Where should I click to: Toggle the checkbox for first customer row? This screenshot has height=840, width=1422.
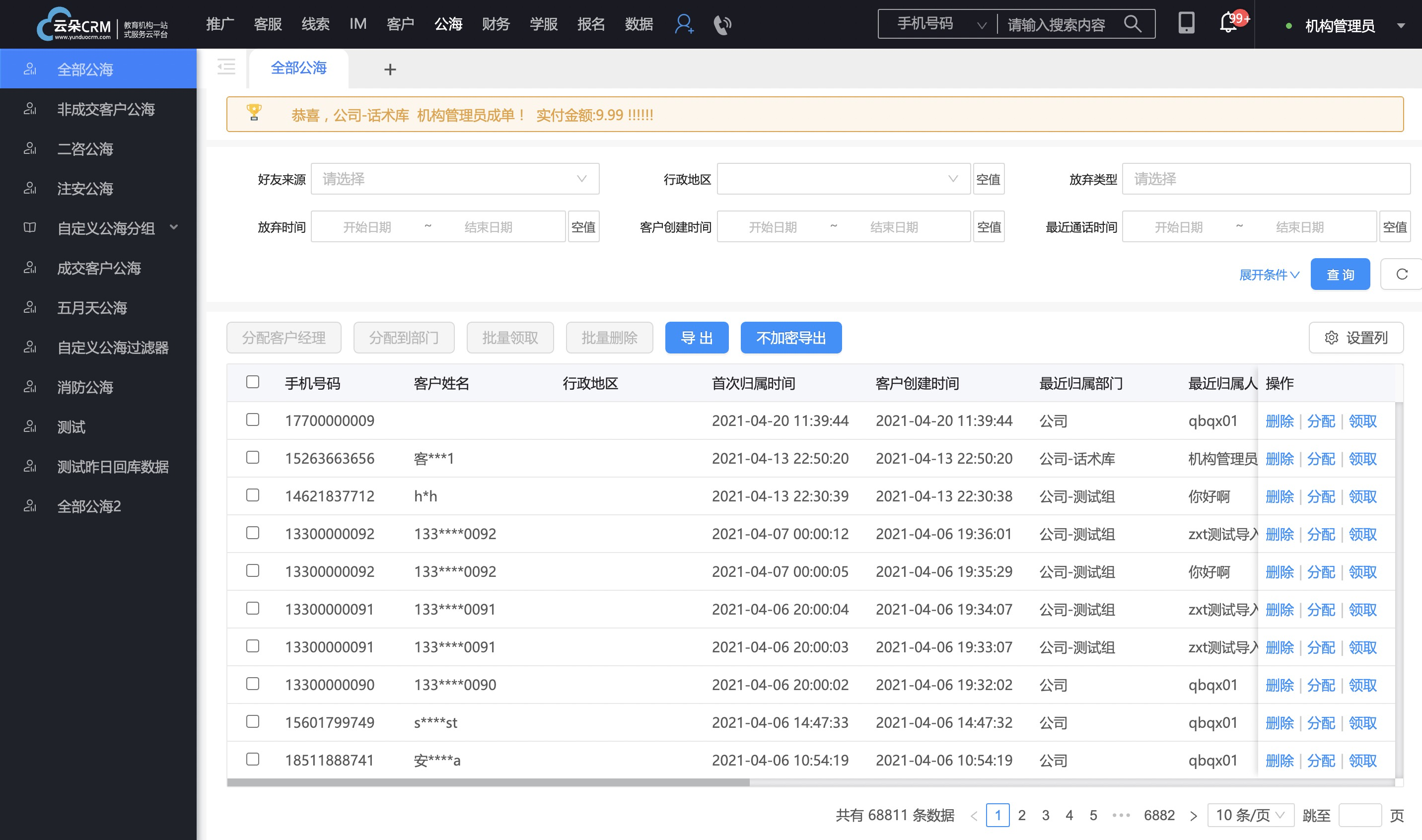[x=253, y=418]
